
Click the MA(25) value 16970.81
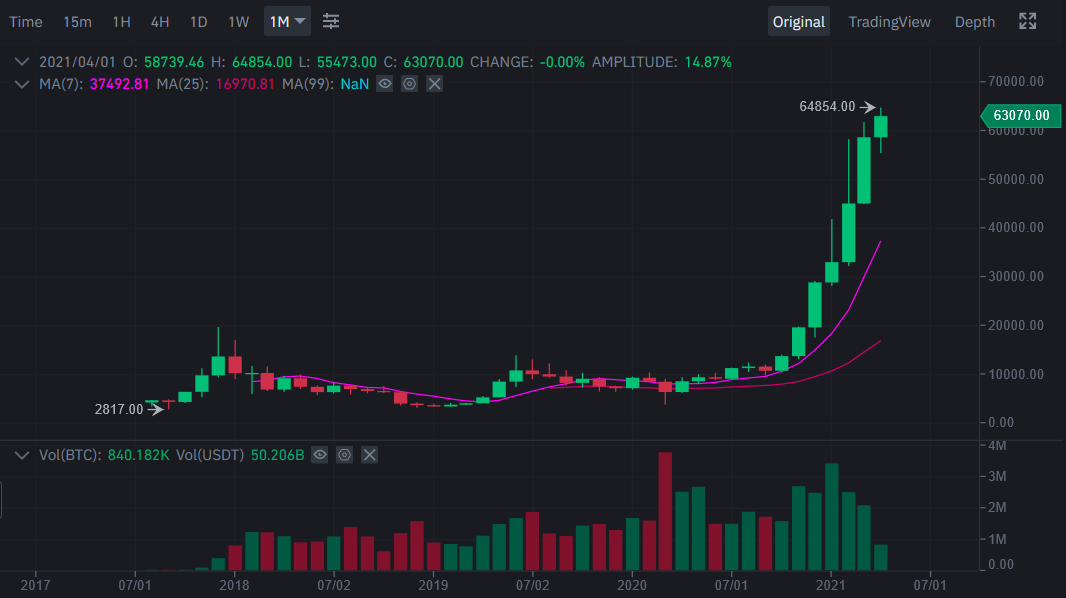tap(245, 84)
